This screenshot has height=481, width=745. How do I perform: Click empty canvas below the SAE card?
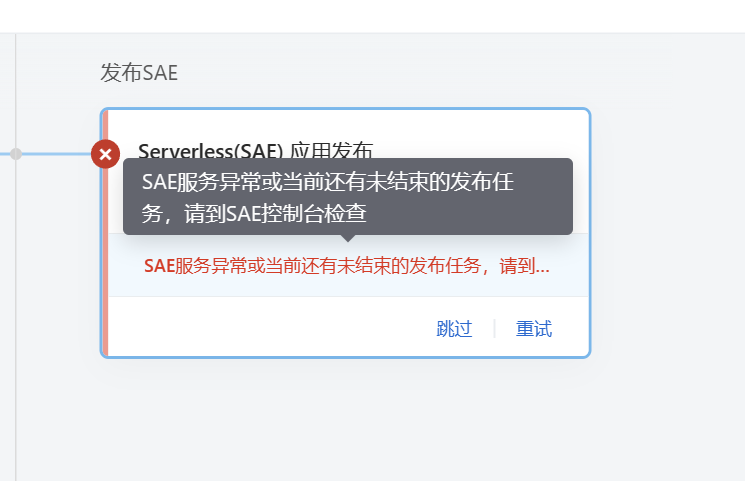coord(345,418)
